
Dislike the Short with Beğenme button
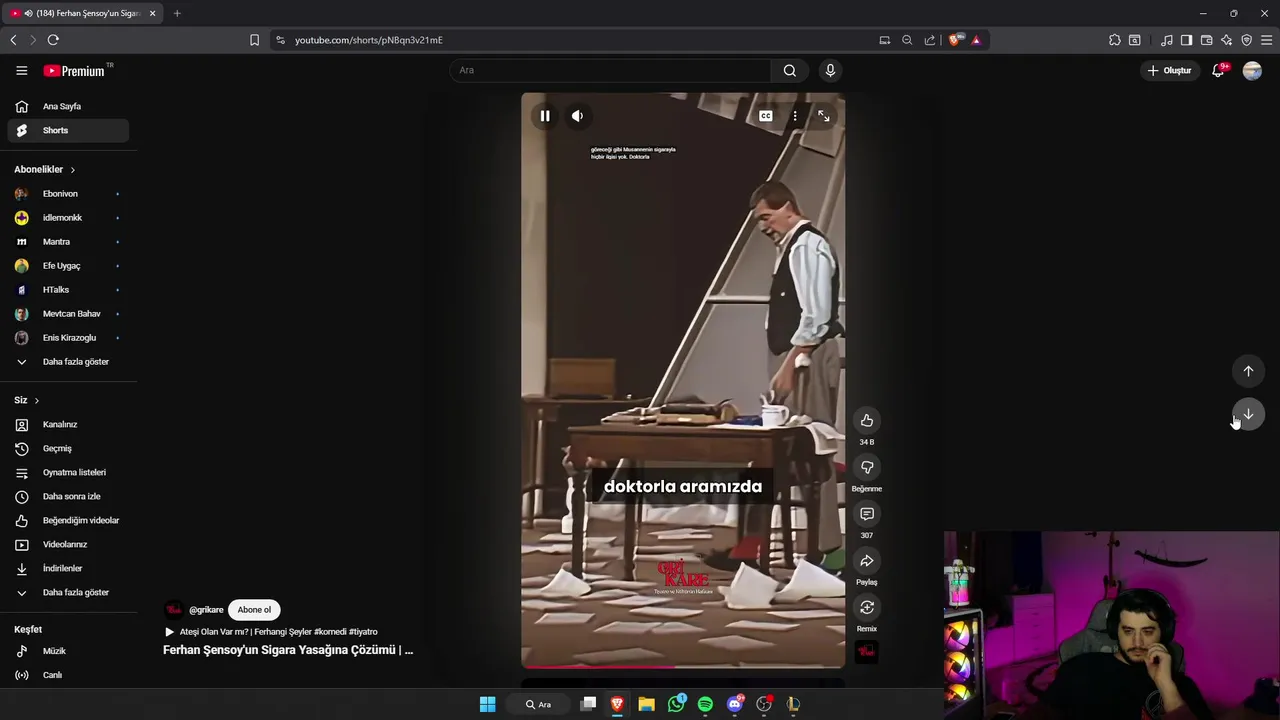click(867, 467)
